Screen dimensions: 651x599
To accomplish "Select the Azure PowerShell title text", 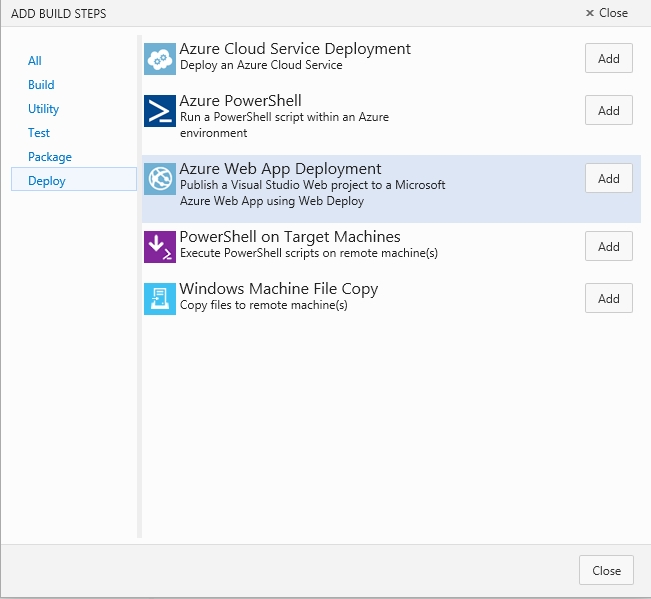I will (x=240, y=101).
